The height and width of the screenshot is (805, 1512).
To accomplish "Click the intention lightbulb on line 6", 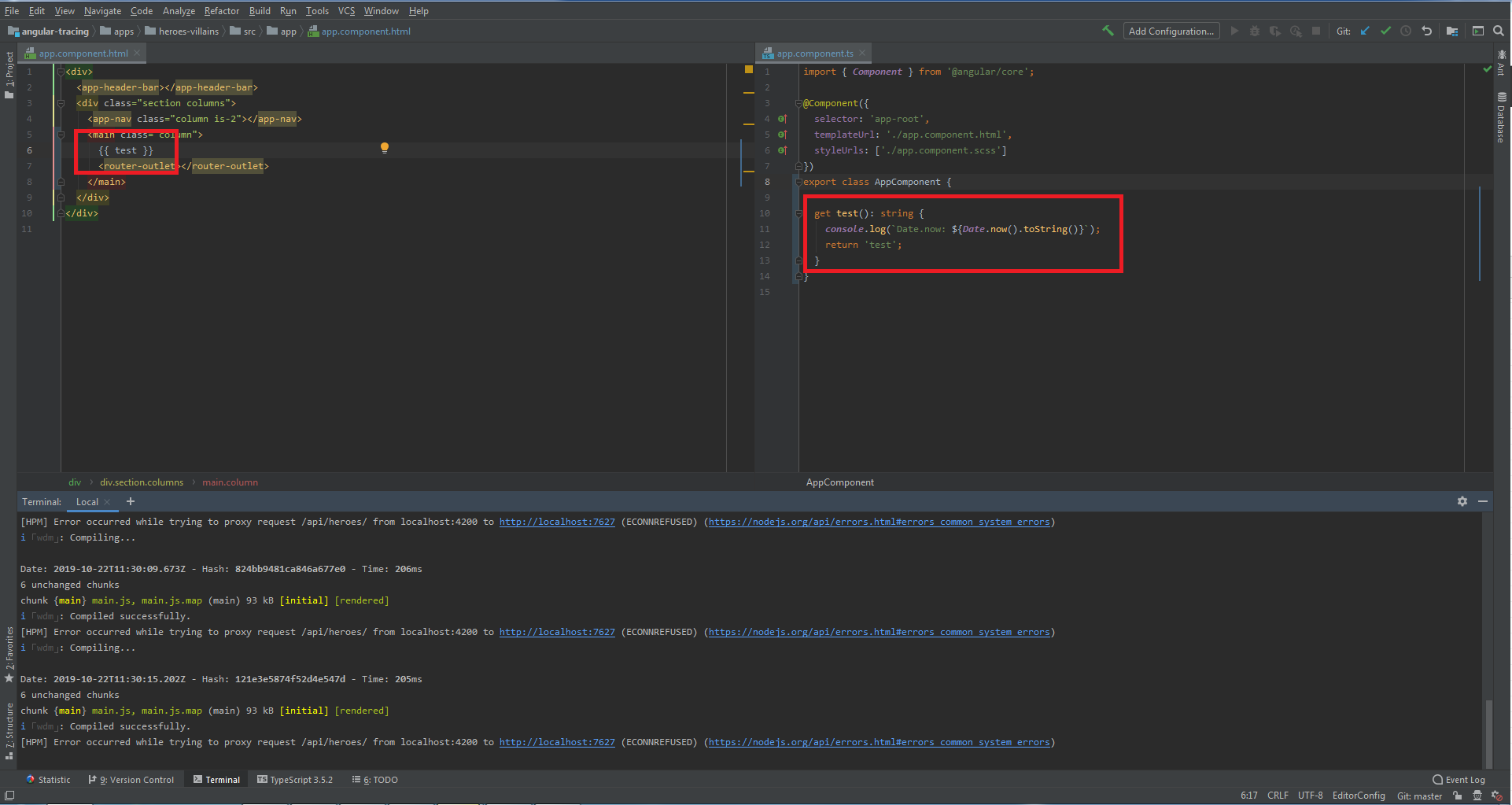I will pyautogui.click(x=385, y=148).
